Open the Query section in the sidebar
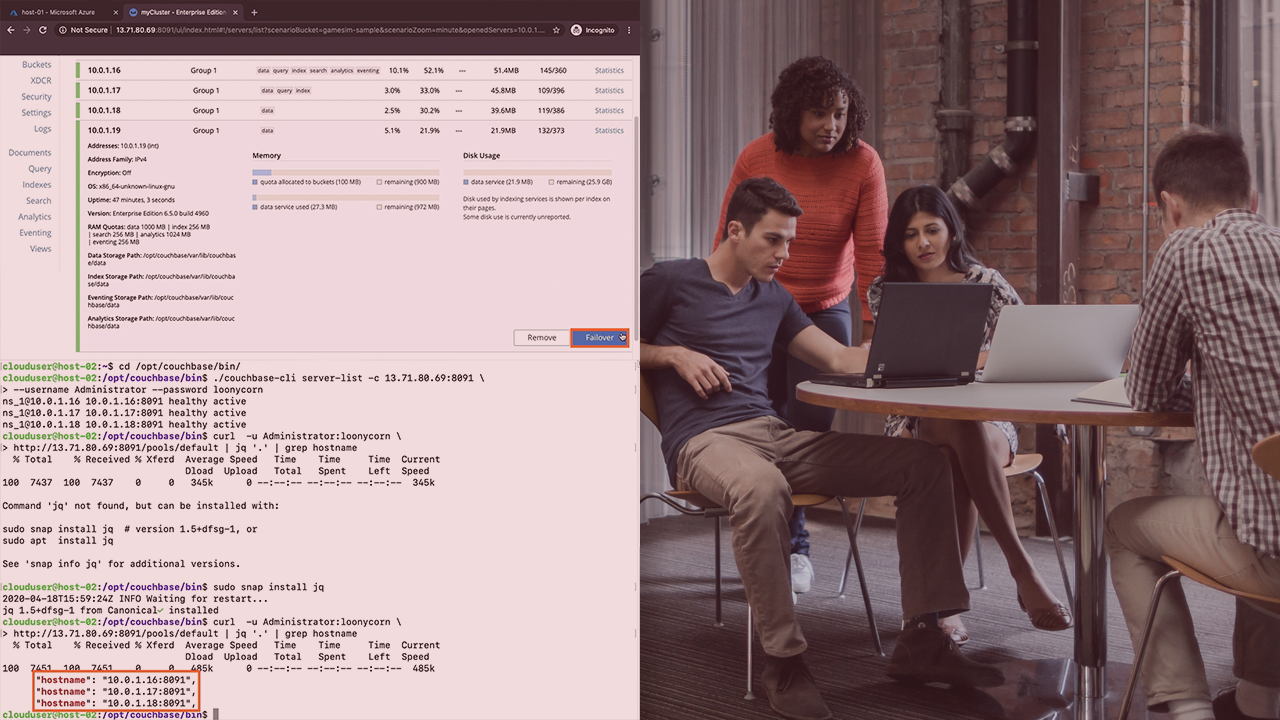Viewport: 1280px width, 720px height. click(39, 169)
